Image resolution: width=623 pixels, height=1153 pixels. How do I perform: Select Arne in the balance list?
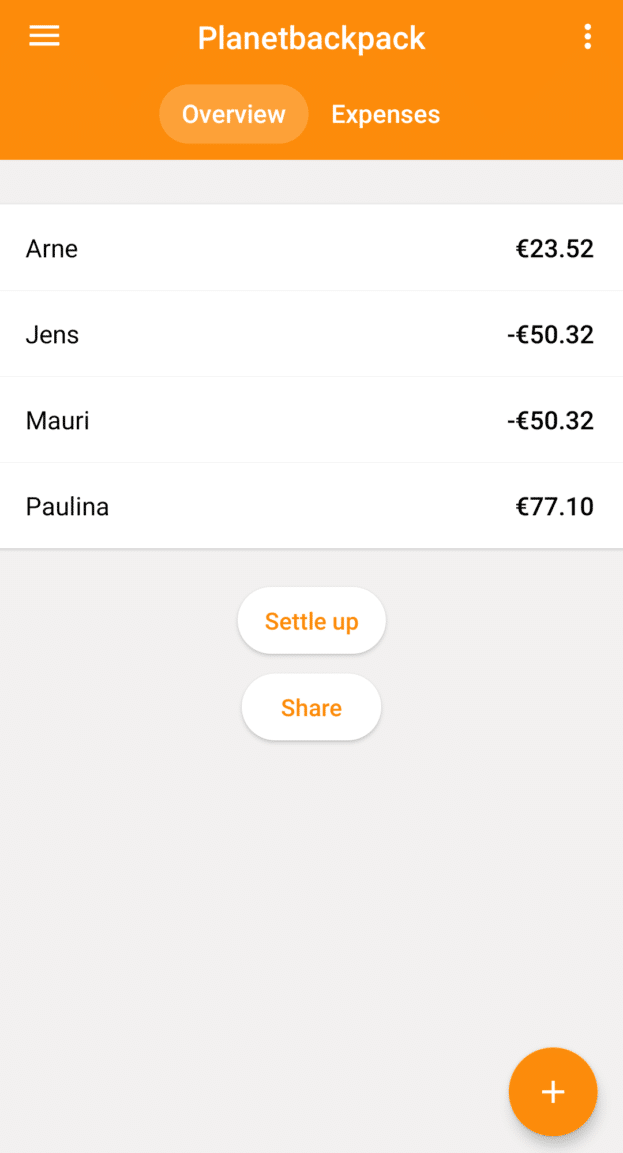coord(52,248)
